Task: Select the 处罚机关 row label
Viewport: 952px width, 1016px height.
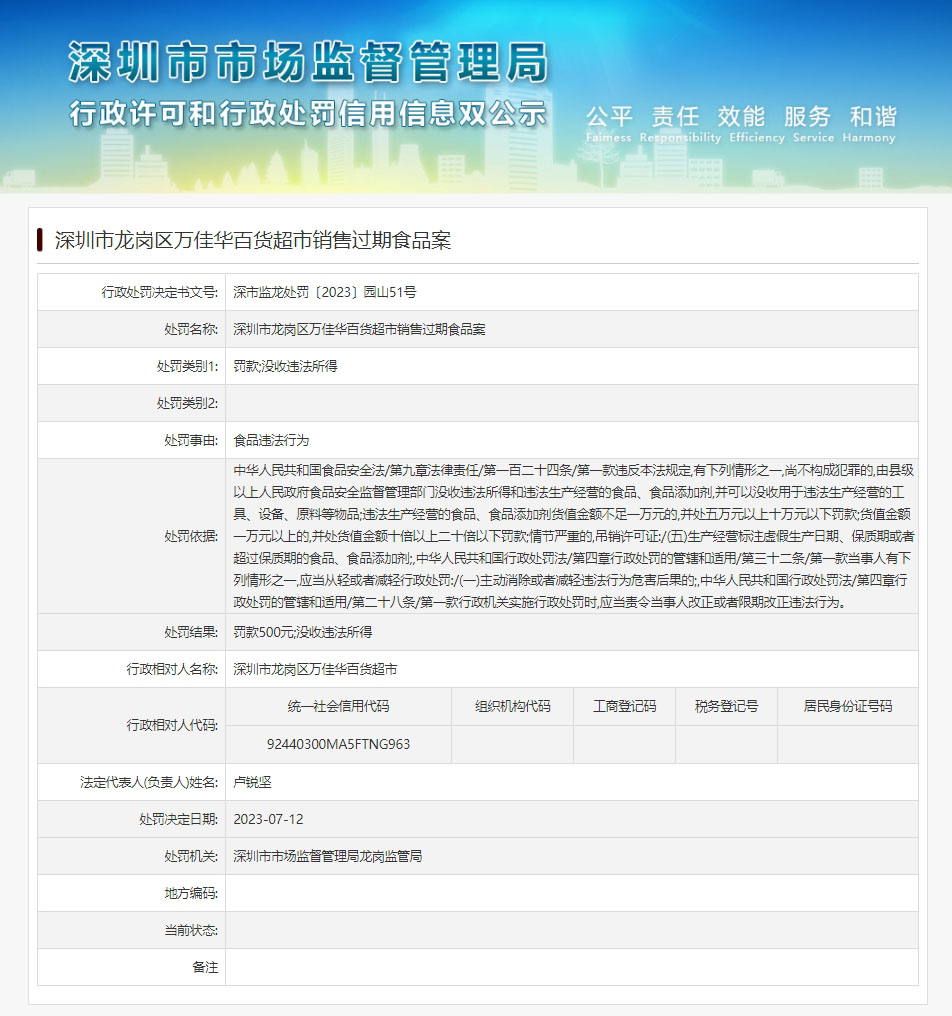Action: tap(191, 857)
